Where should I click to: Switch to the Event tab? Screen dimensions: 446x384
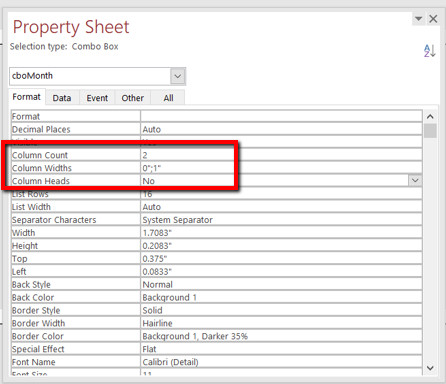[97, 98]
